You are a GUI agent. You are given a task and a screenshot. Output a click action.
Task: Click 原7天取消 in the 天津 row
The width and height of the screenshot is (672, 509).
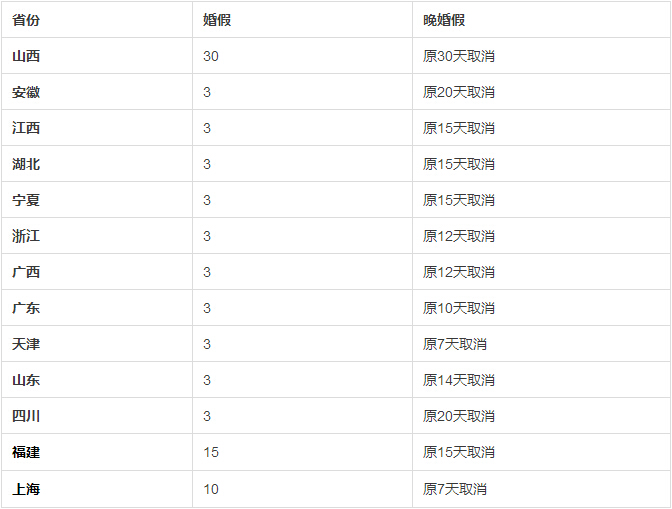click(x=455, y=344)
